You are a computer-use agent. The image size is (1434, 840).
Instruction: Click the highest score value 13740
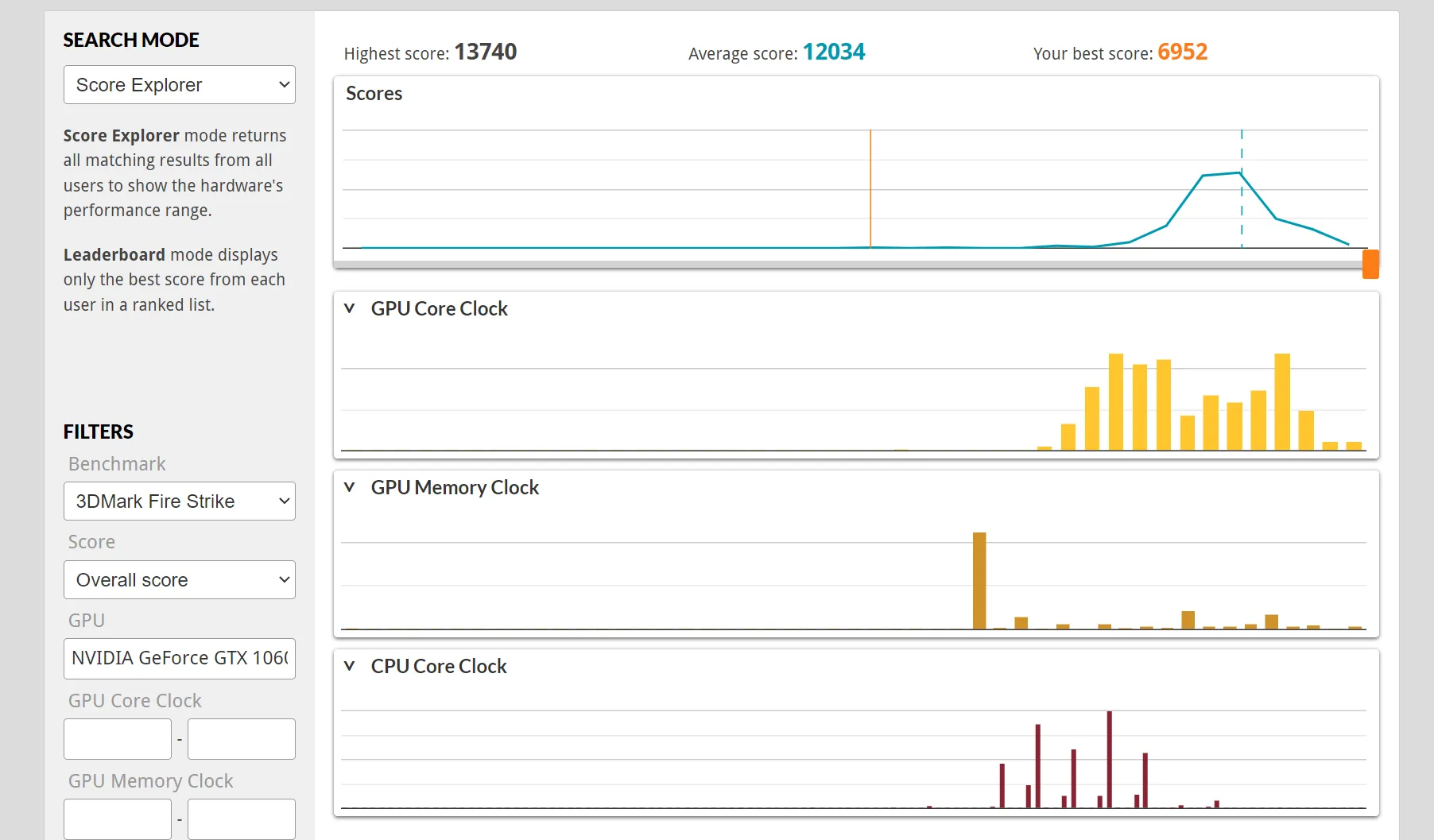(x=485, y=52)
